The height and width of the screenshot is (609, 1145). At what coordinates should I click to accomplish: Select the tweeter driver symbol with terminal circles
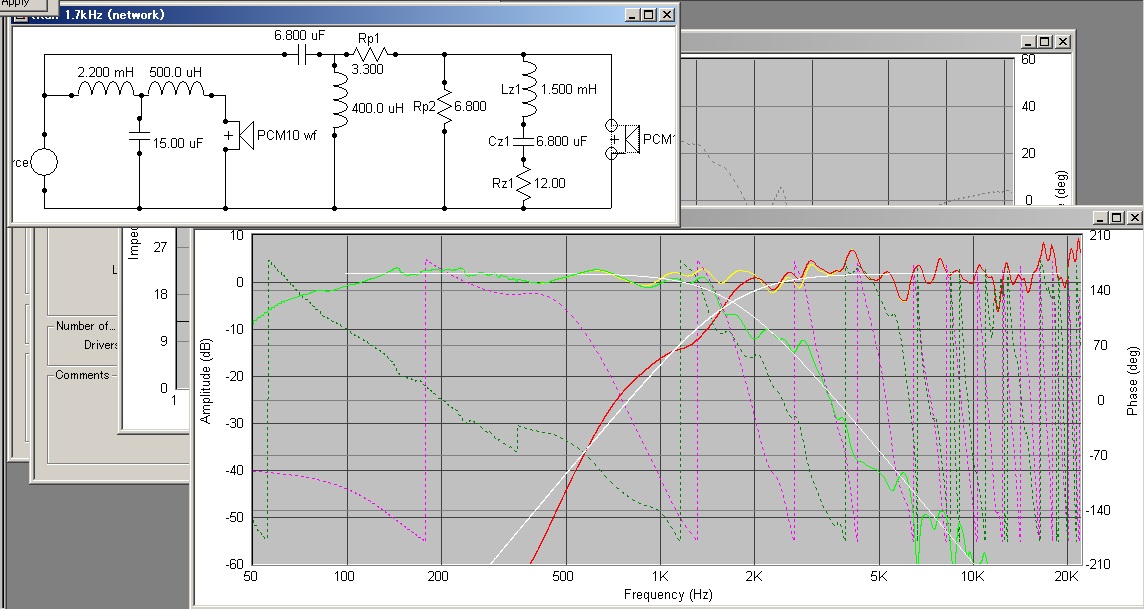tap(623, 139)
